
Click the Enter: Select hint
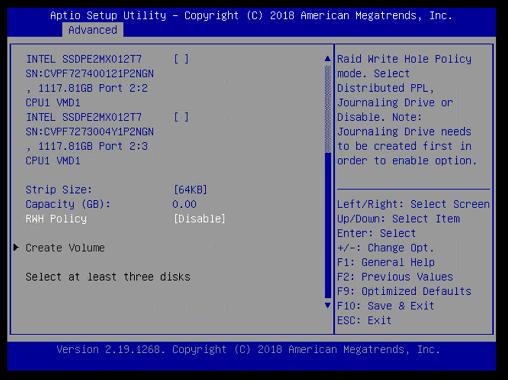click(377, 233)
